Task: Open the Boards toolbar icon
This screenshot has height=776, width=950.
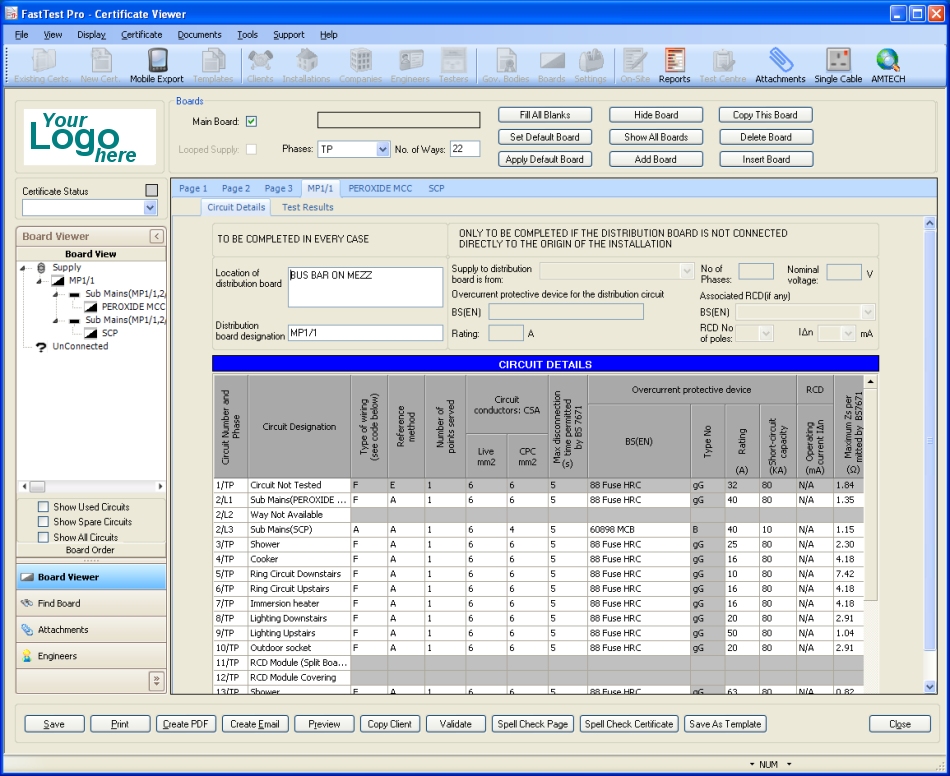Action: click(551, 65)
